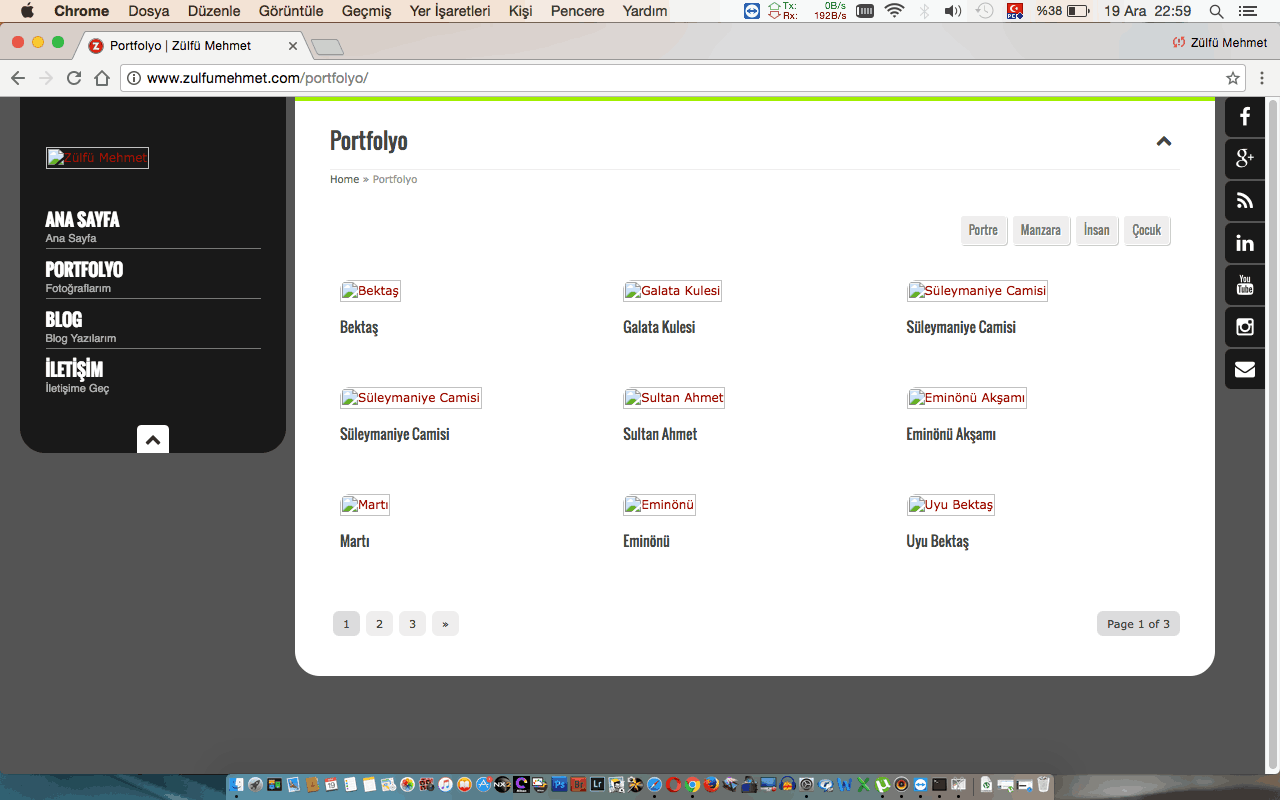The width and height of the screenshot is (1280, 800).
Task: Click the page vertical scrollbar
Action: pos(1273,435)
